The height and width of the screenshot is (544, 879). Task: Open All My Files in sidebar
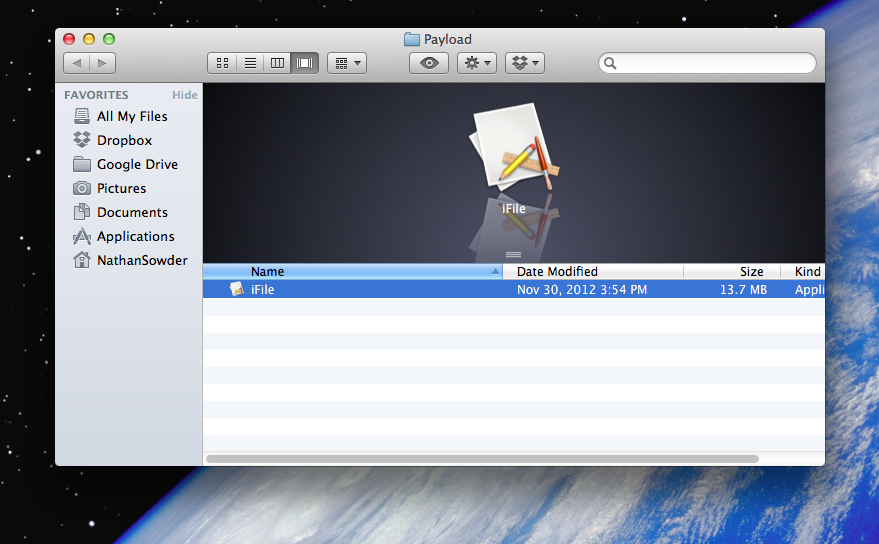132,116
